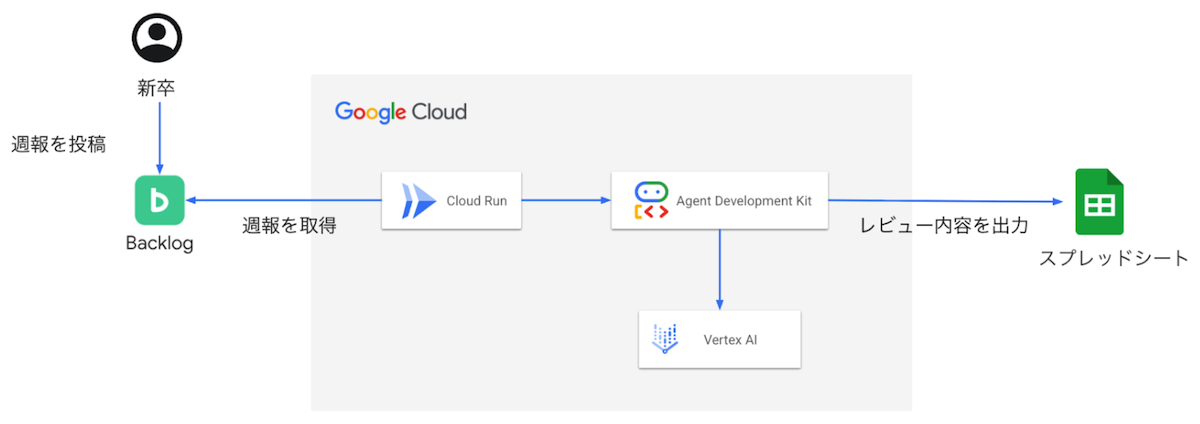Screen dimensions: 1200x424
Task: Click the arrow between Cloud Run and Agent Development Kit
Action: (x=566, y=201)
